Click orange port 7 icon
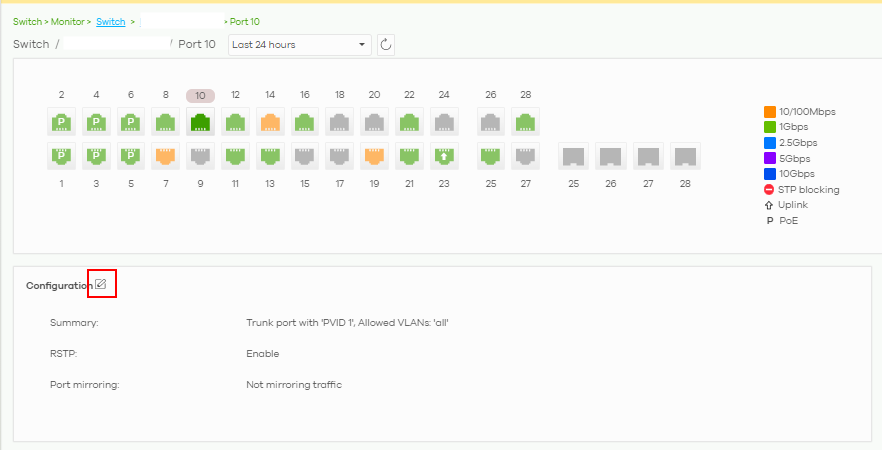 coord(166,156)
